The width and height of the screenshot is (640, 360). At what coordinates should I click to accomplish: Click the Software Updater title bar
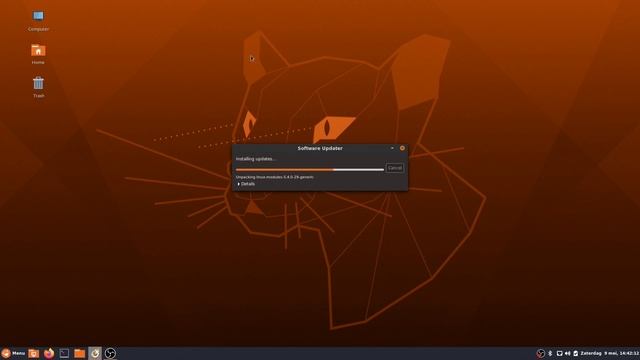[x=320, y=148]
